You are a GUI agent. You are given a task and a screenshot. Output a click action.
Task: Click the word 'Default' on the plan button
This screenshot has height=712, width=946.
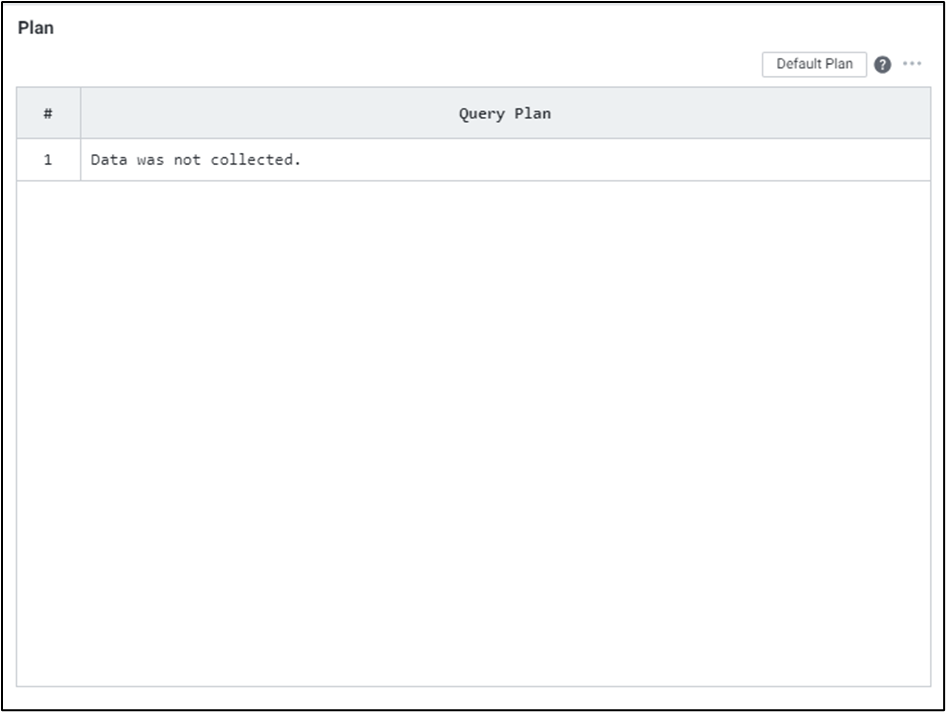point(799,64)
